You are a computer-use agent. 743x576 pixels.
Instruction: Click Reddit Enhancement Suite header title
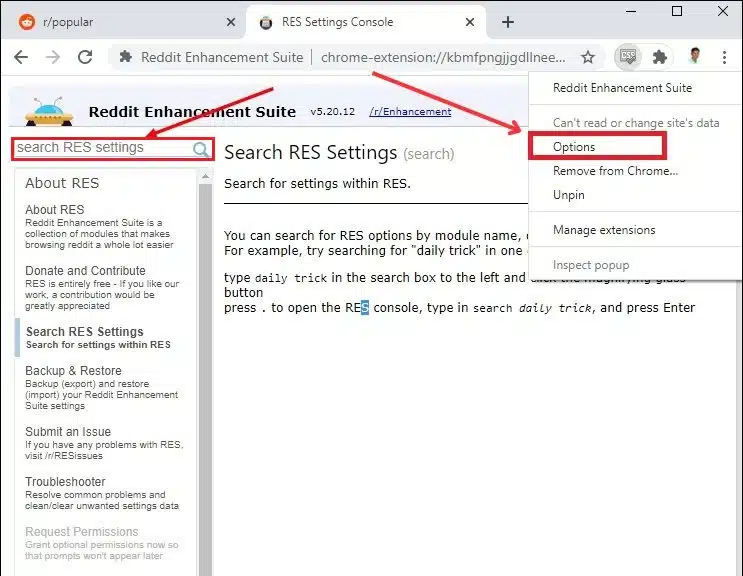[x=192, y=112]
